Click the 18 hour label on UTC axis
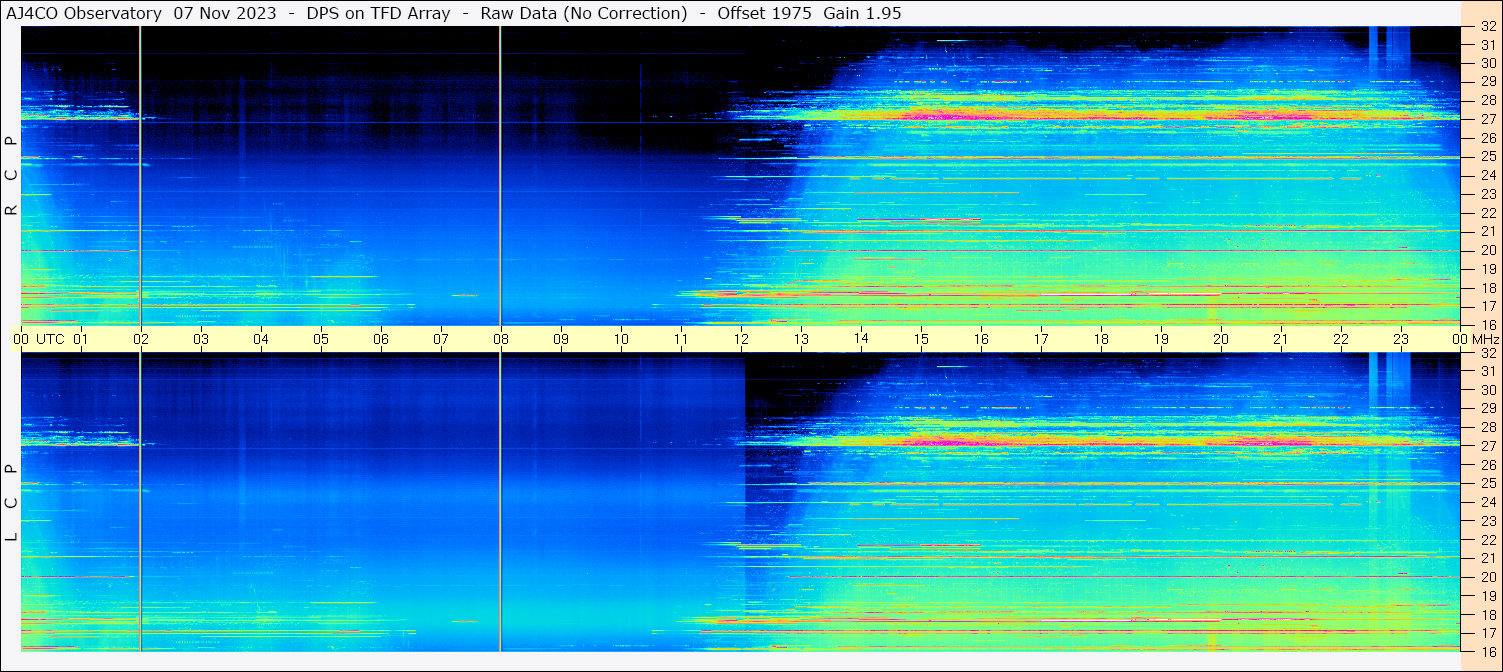This screenshot has height=672, width=1503. [x=1101, y=339]
